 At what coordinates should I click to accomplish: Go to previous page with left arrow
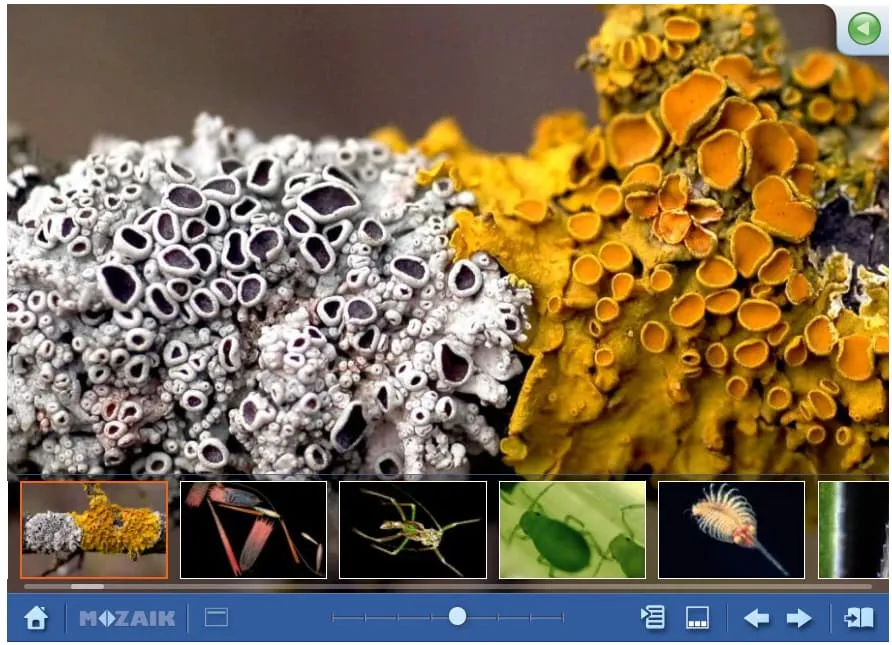coord(756,618)
